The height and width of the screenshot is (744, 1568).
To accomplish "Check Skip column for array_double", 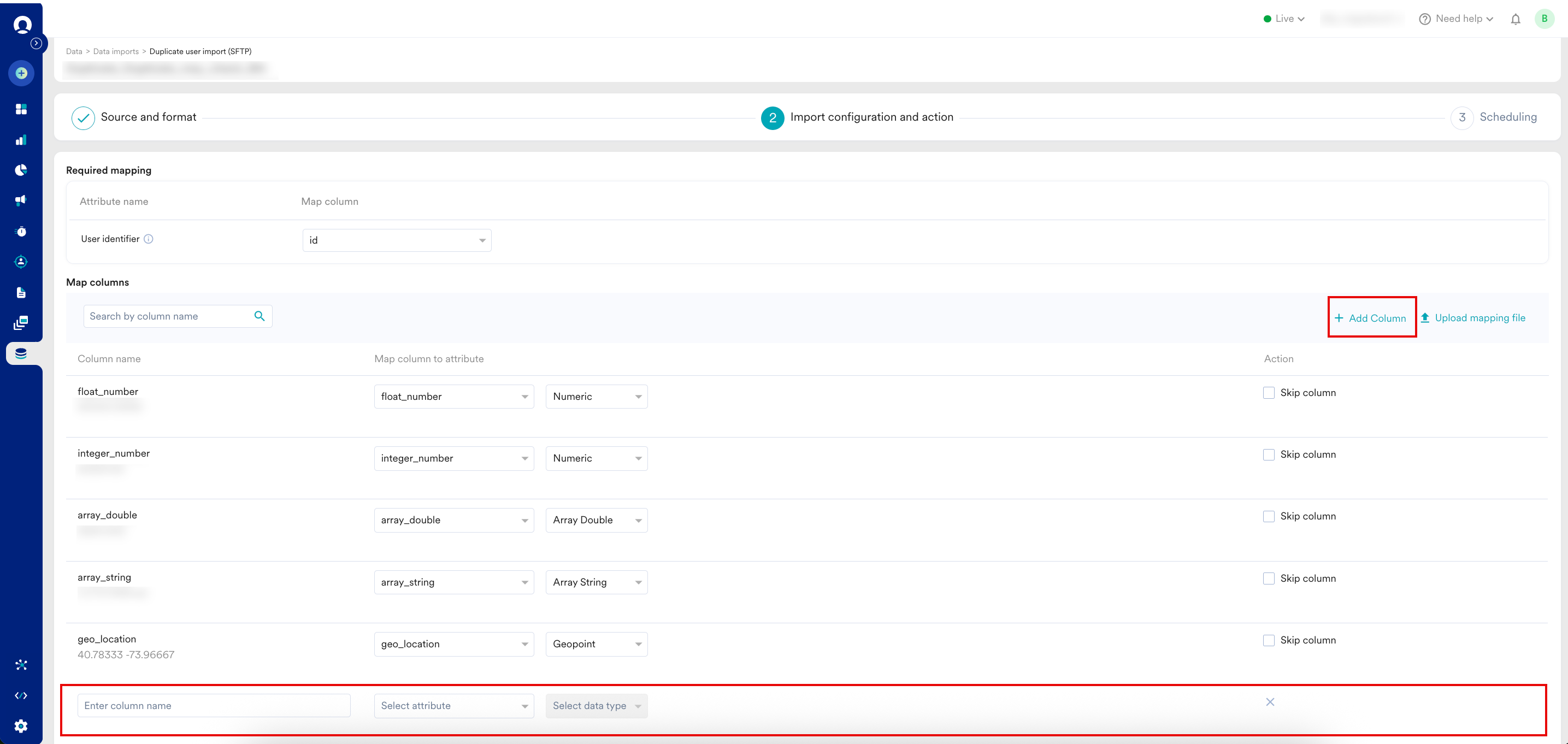I will (x=1269, y=516).
